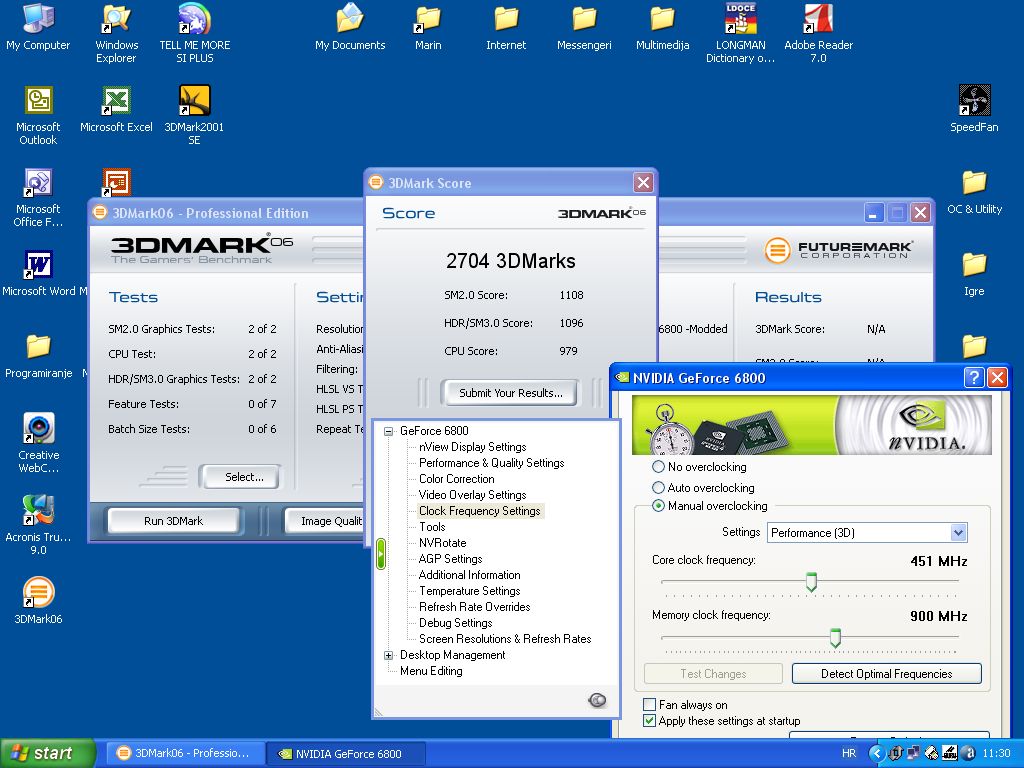The height and width of the screenshot is (768, 1024).
Task: Enable Fan always on checkbox
Action: pos(649,705)
